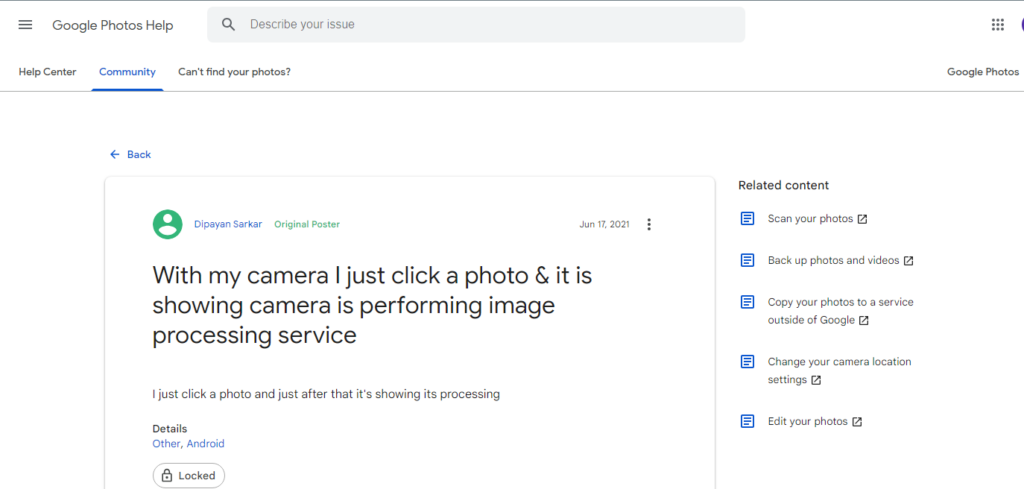The image size is (1024, 489).
Task: Open the Can't find your photos? tab
Action: click(x=234, y=72)
